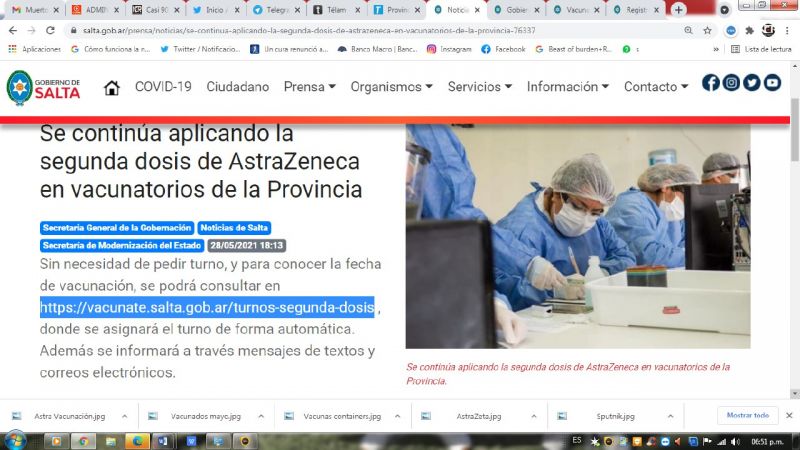800x450 pixels.
Task: Click the clock showing 06:51 p.m.
Action: pyautogui.click(x=767, y=441)
